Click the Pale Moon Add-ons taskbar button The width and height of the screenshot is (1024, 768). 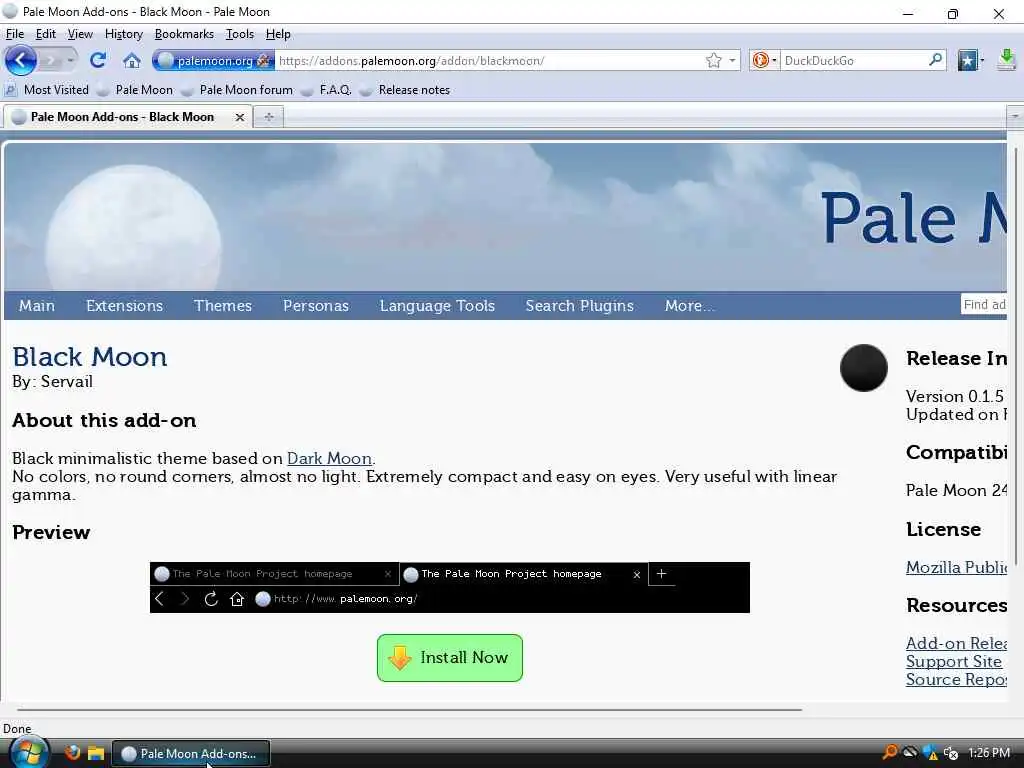[x=191, y=753]
